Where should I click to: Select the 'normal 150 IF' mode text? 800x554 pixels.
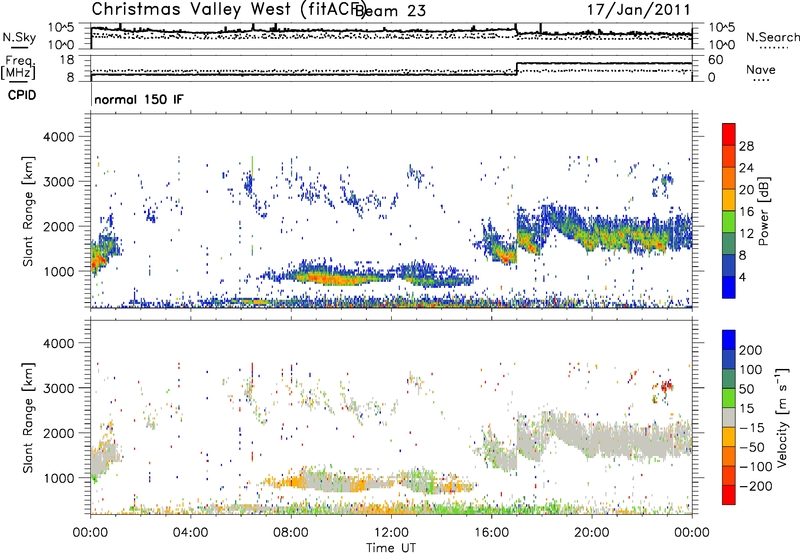click(x=138, y=99)
